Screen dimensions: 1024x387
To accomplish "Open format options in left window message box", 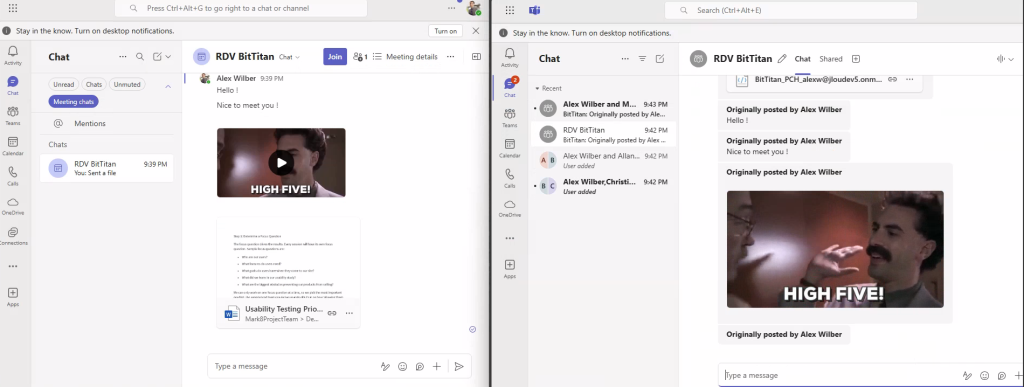I will click(385, 367).
